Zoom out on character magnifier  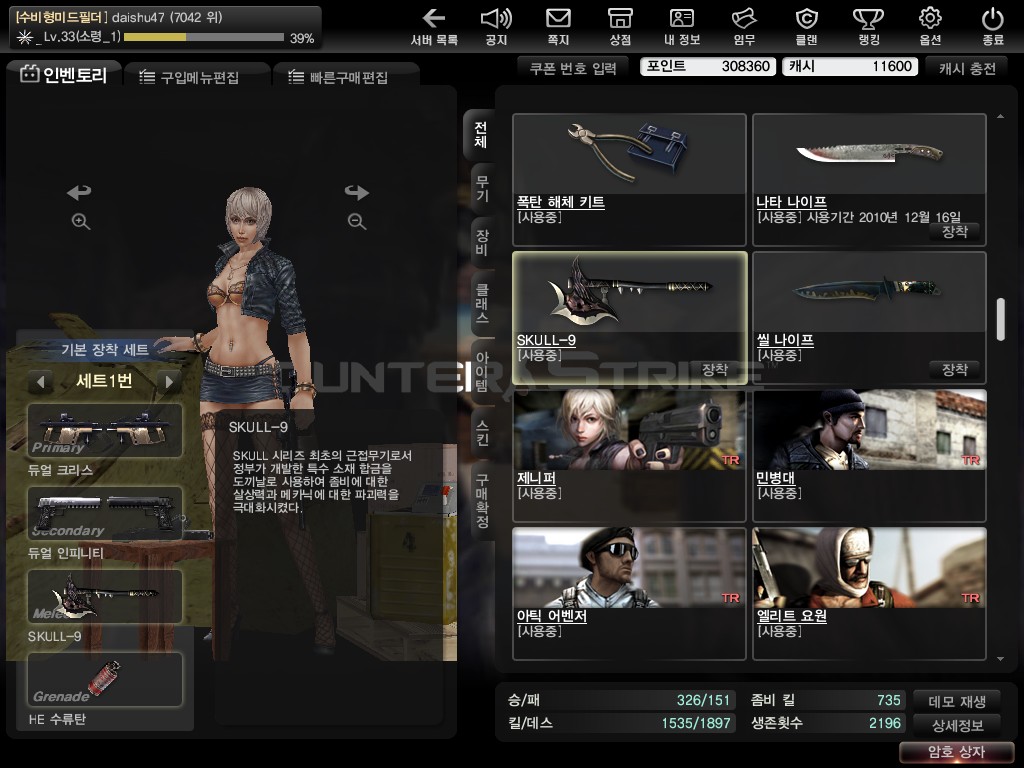pos(357,221)
